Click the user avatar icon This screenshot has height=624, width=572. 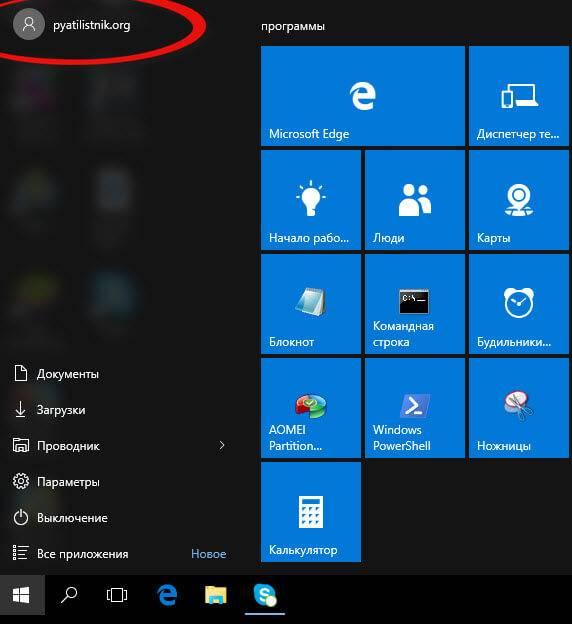tap(29, 25)
